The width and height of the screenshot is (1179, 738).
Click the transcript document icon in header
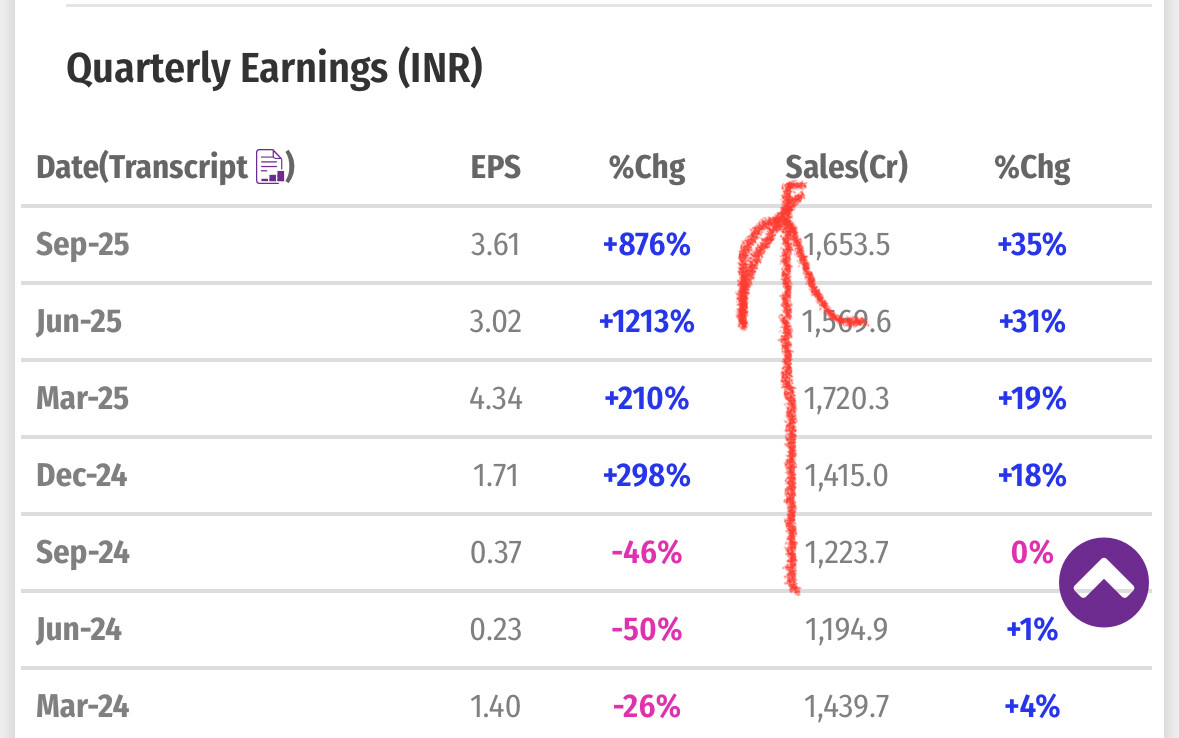coord(271,166)
